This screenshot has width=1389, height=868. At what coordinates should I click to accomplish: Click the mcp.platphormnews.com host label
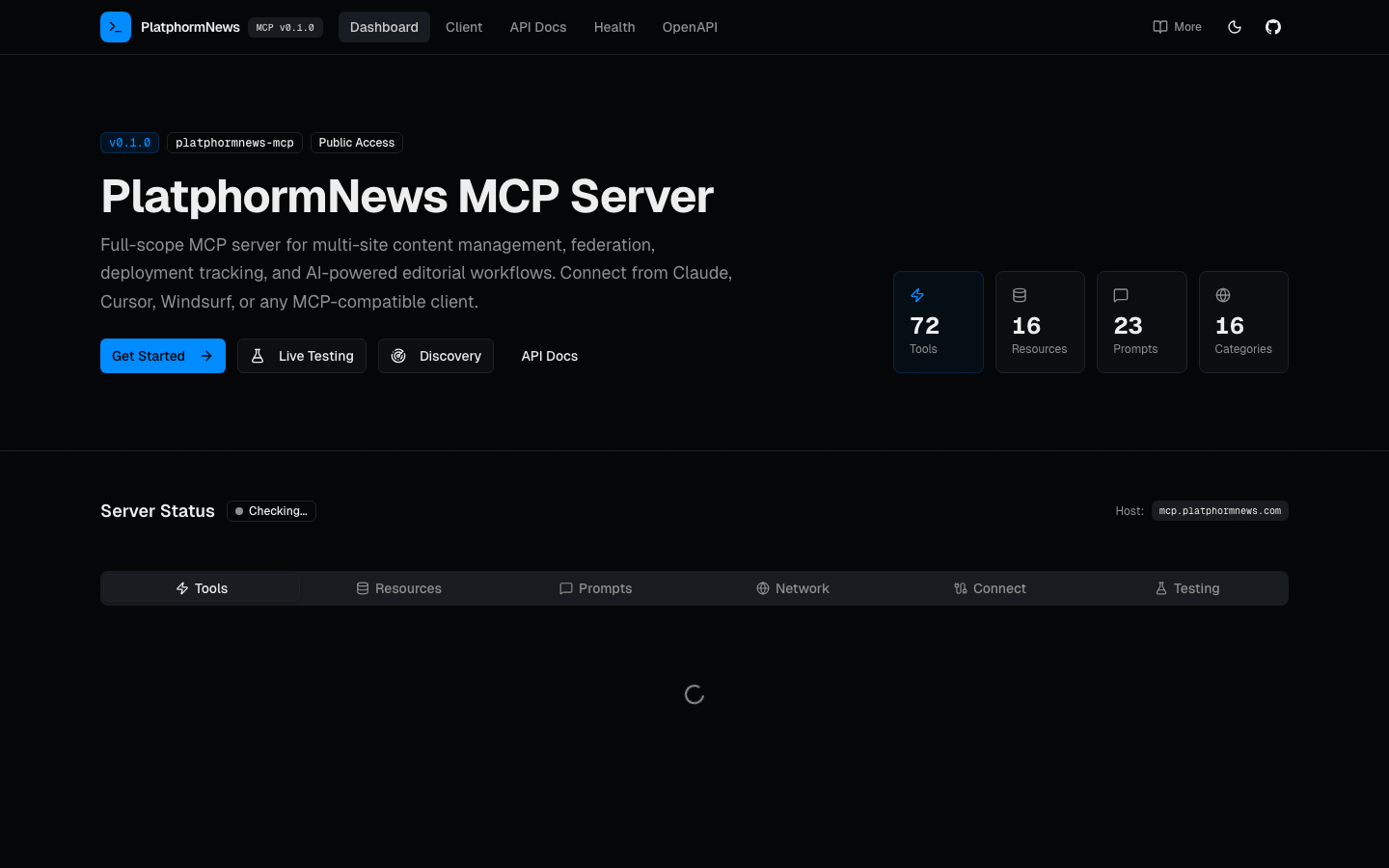click(1220, 511)
